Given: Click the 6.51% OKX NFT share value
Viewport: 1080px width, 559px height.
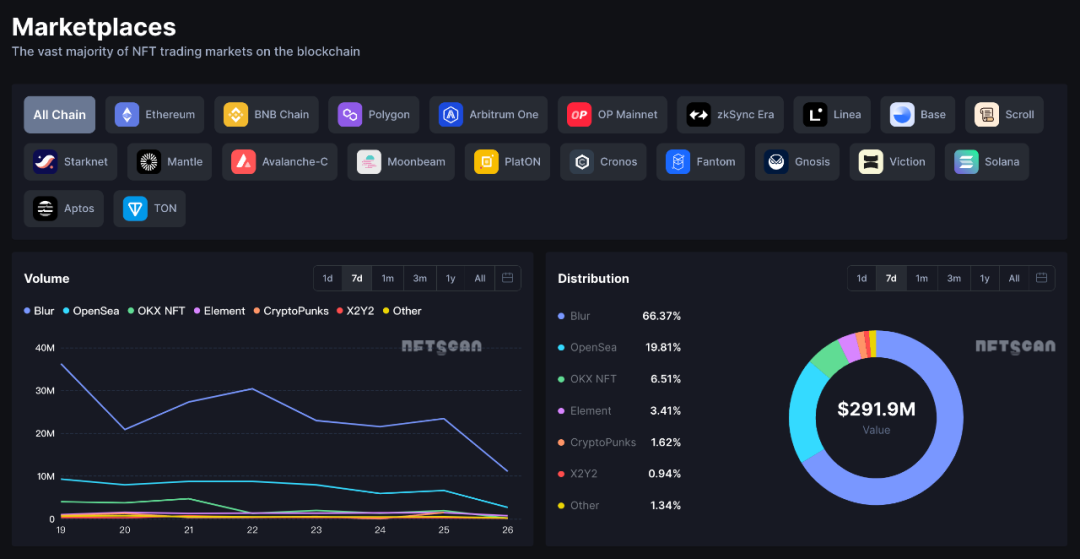Looking at the screenshot, I should click(665, 379).
